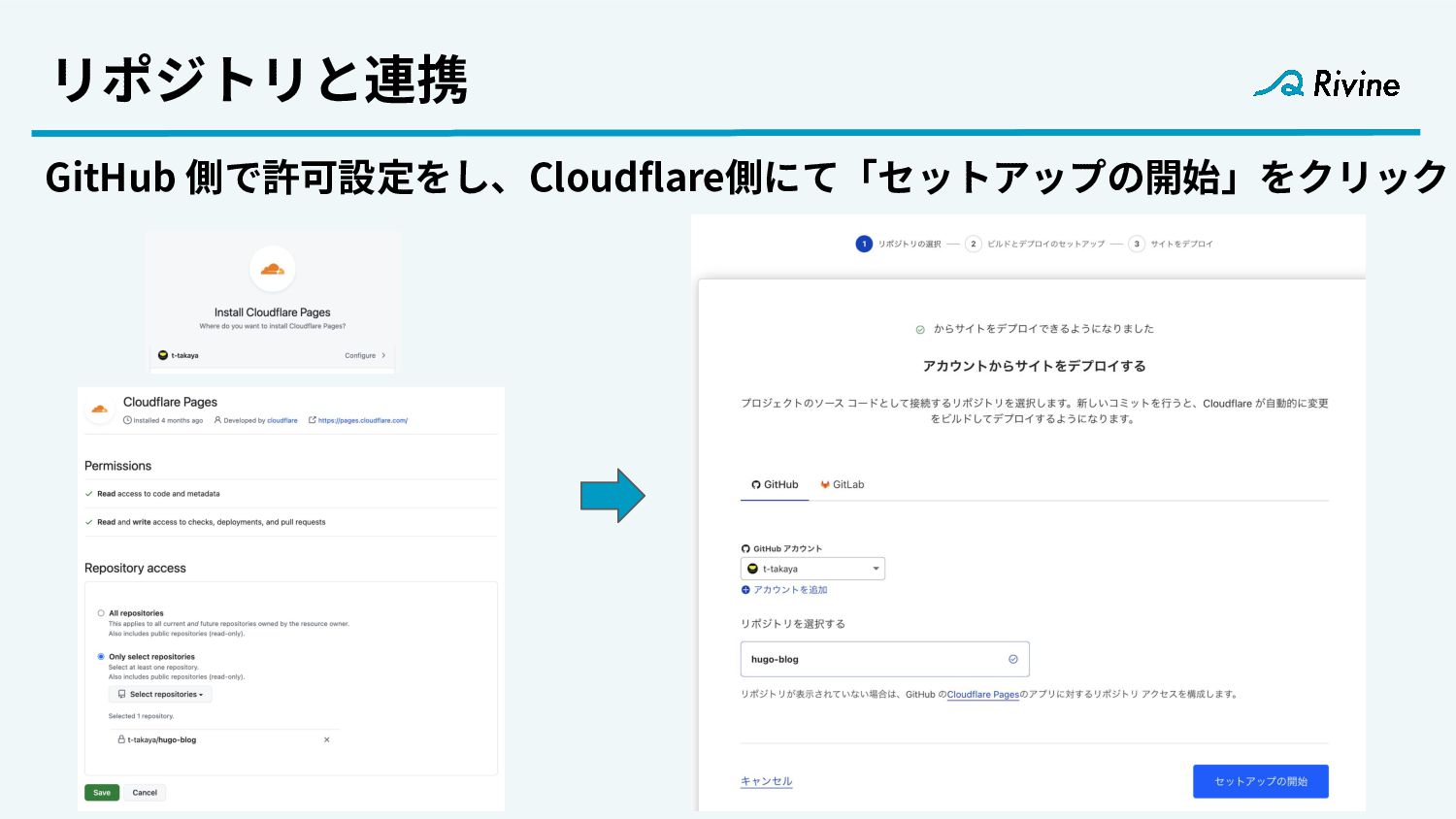Open the cloudflare developer link
The image size is (1456, 819).
point(282,420)
